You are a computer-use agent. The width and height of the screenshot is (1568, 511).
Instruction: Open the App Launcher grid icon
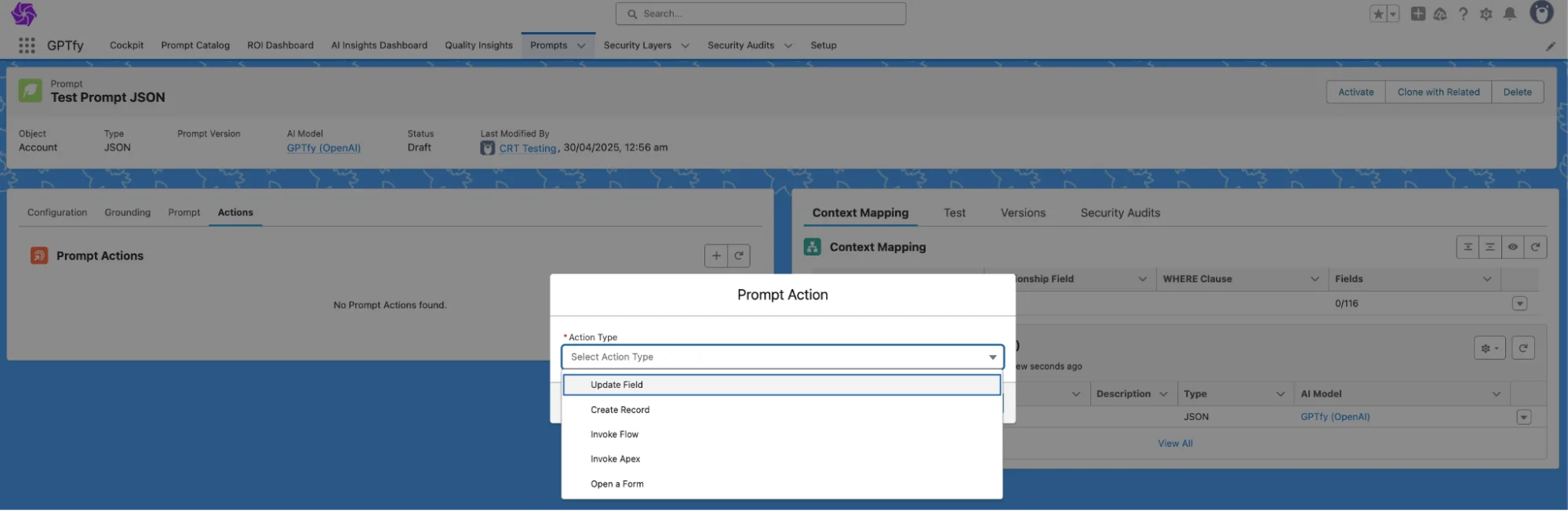27,45
